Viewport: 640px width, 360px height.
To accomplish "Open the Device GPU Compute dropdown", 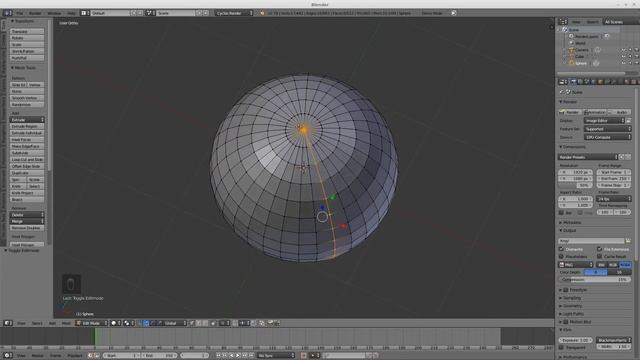I will 607,137.
